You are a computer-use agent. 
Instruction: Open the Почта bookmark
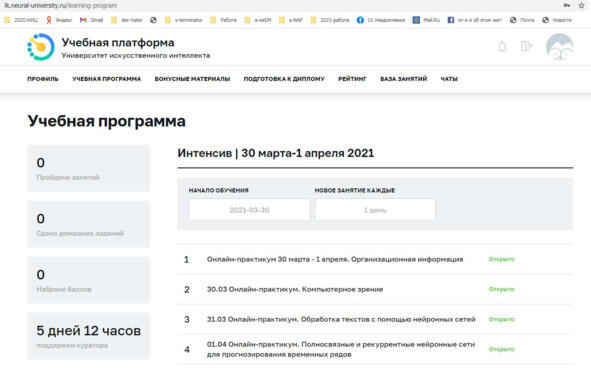click(x=522, y=20)
